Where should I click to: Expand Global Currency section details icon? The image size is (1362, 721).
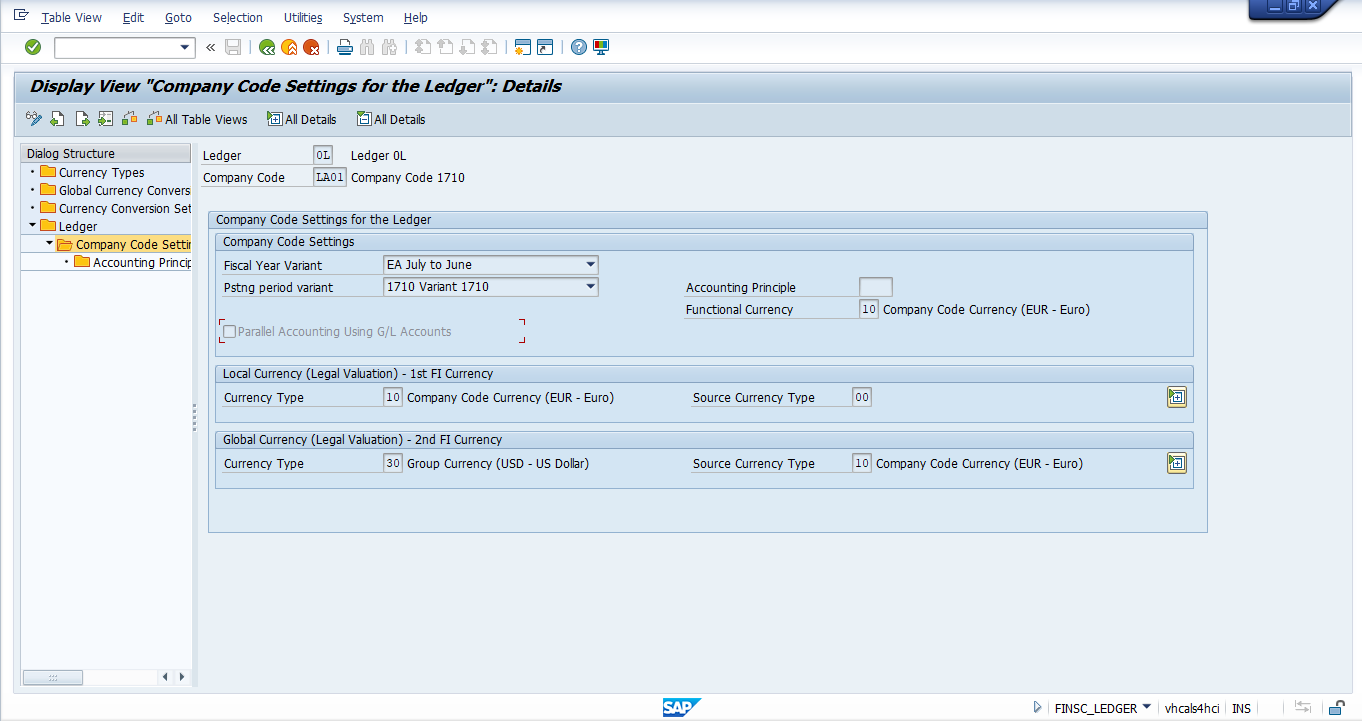pyautogui.click(x=1177, y=463)
